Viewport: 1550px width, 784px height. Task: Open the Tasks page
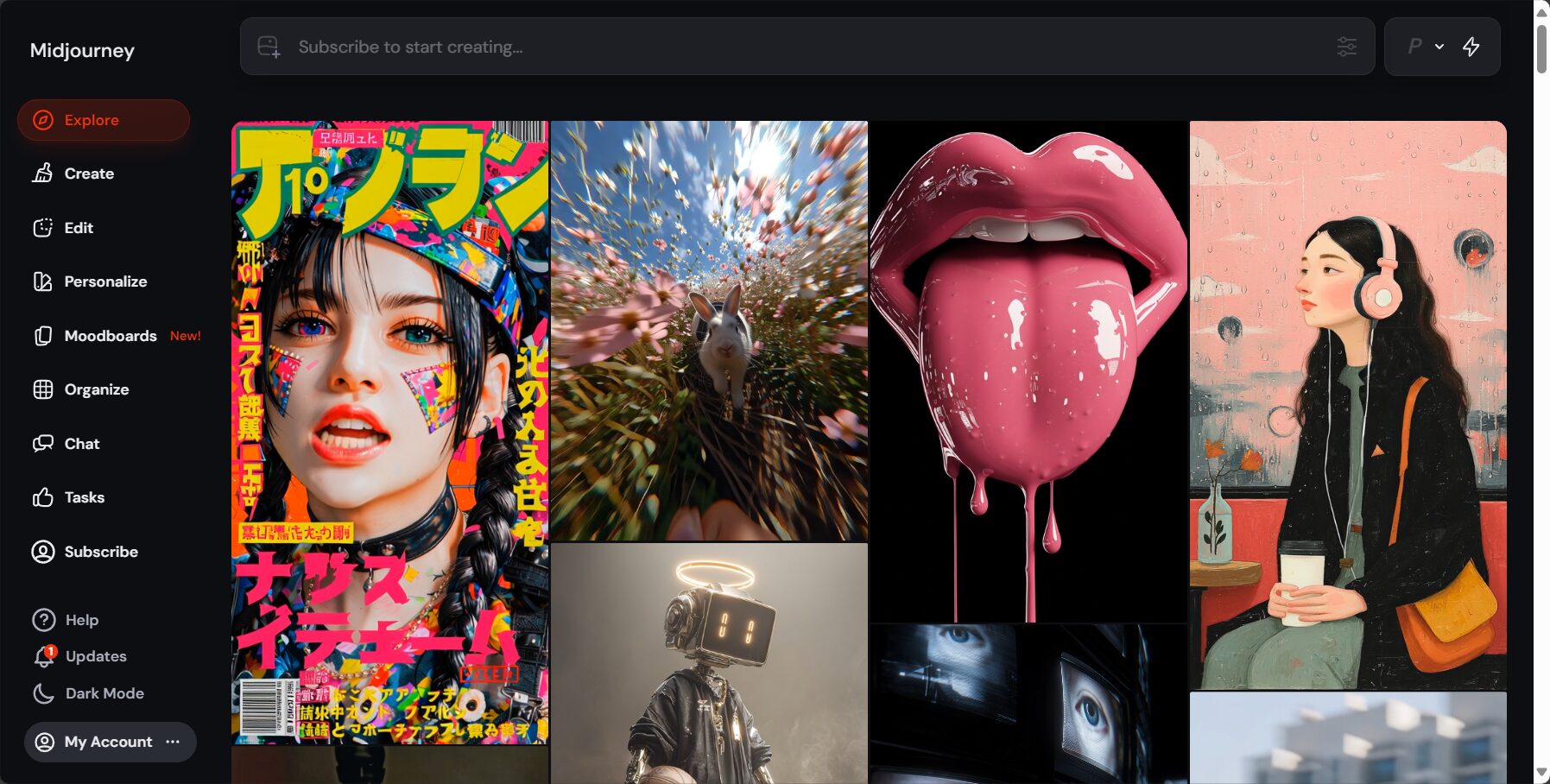point(85,497)
